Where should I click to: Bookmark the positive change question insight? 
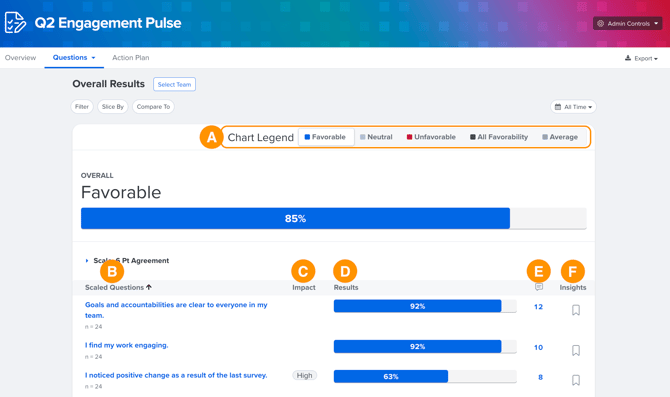point(576,380)
